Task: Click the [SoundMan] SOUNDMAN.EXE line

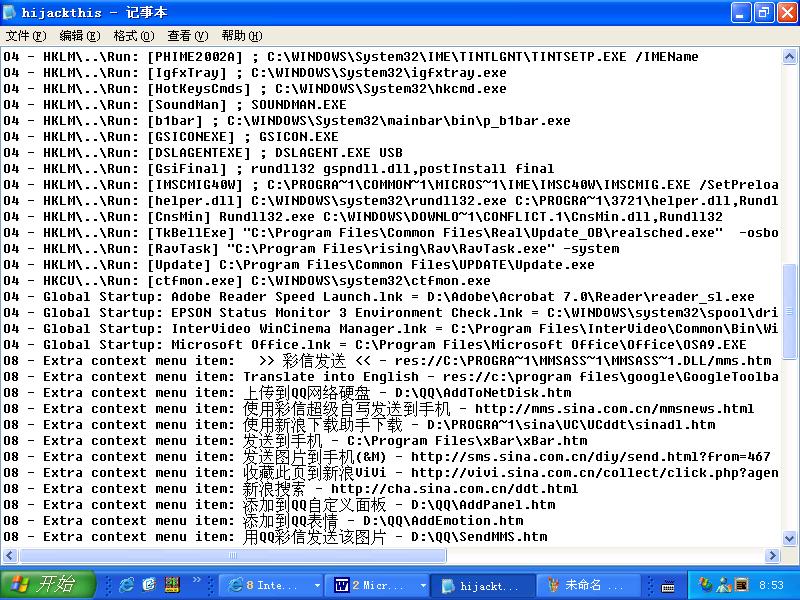Action: [x=175, y=105]
